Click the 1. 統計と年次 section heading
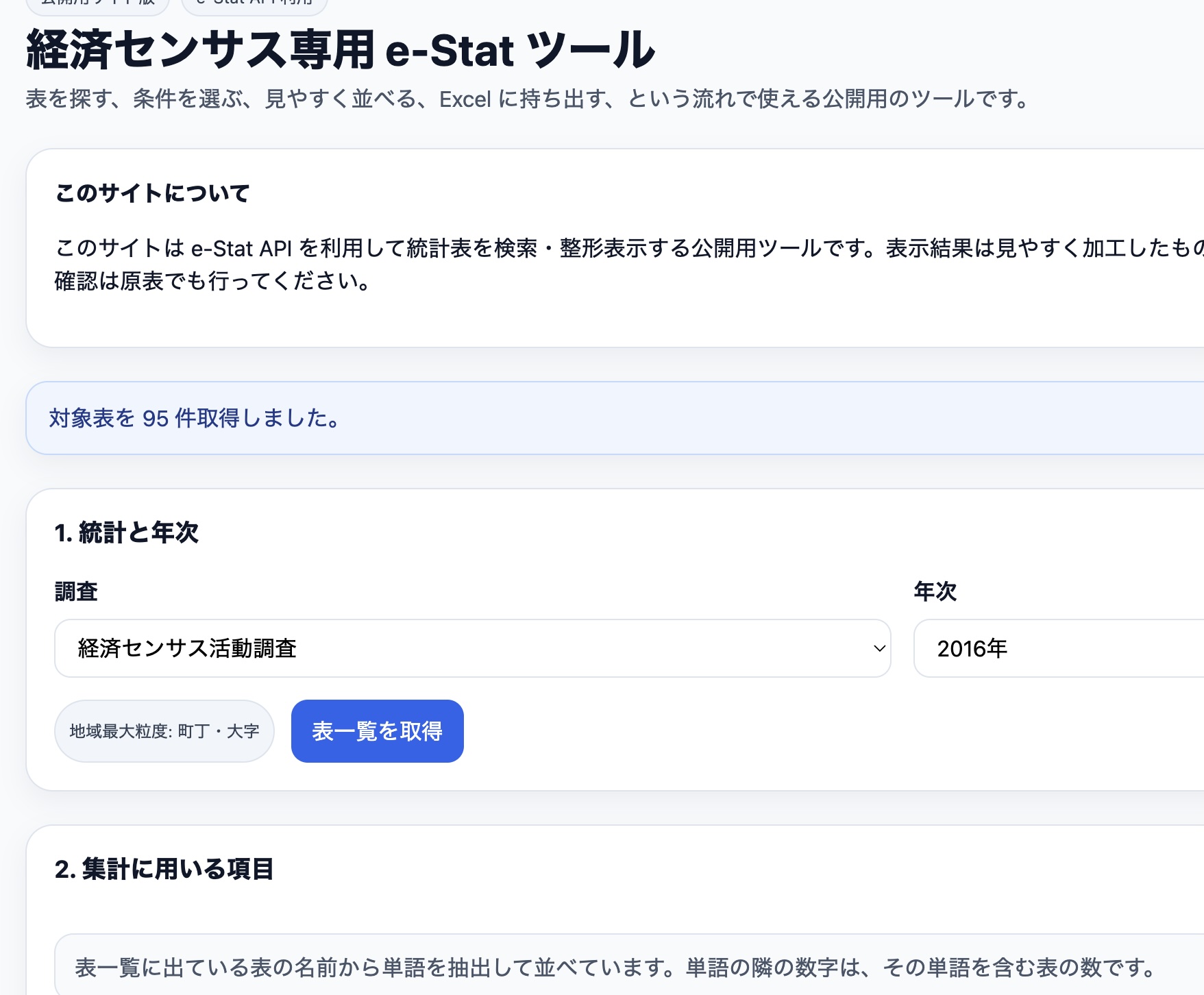This screenshot has width=1204, height=995. (127, 532)
